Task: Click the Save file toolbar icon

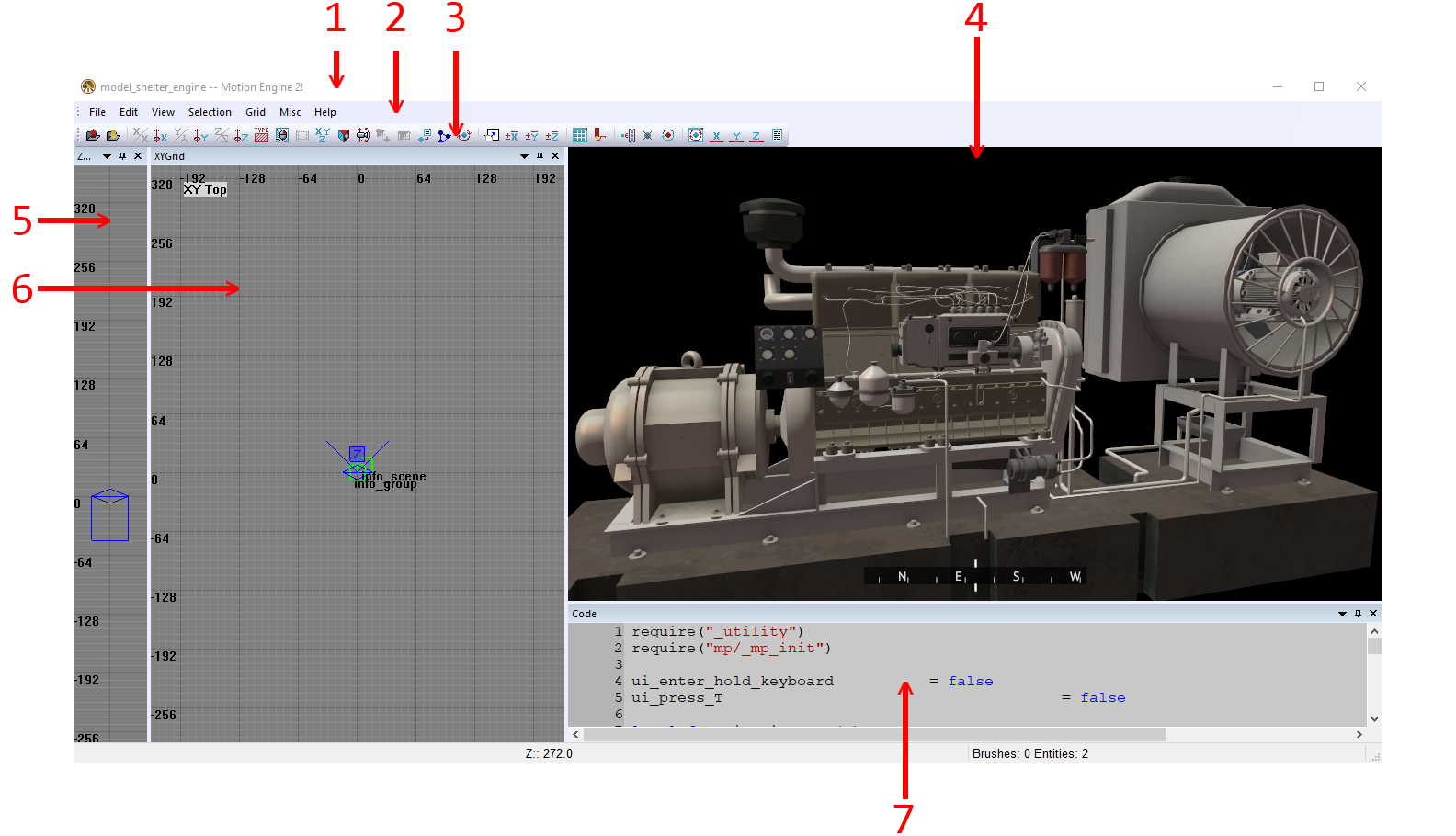Action: (x=113, y=135)
